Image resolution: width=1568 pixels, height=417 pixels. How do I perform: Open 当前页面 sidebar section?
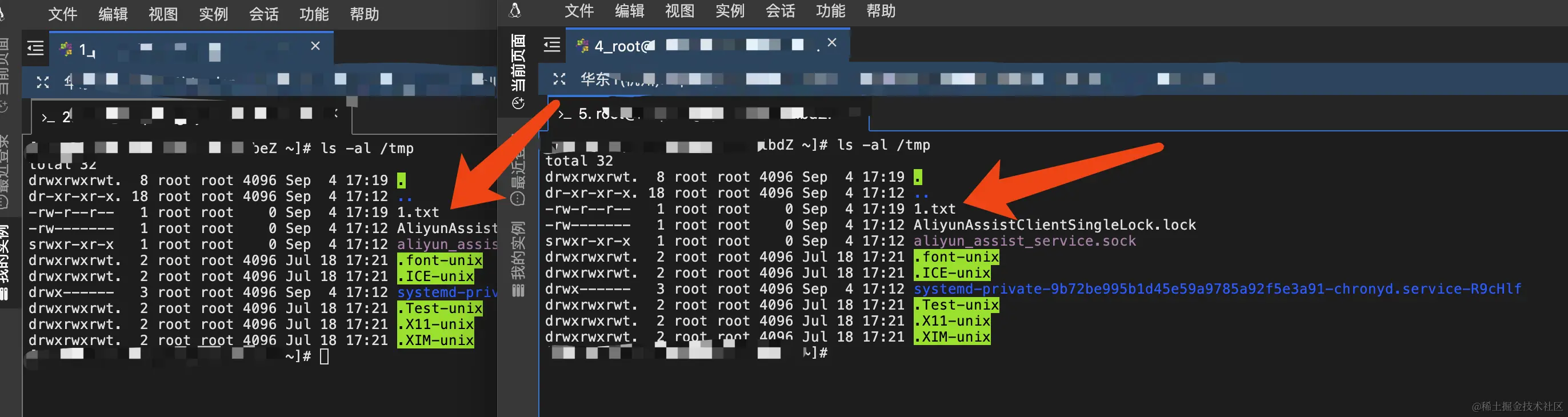[x=518, y=63]
